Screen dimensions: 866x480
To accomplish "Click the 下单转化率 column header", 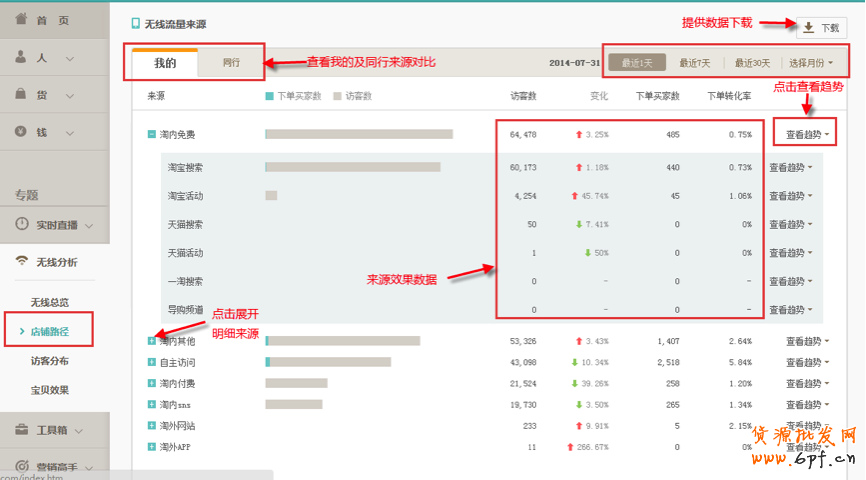I will [729, 96].
